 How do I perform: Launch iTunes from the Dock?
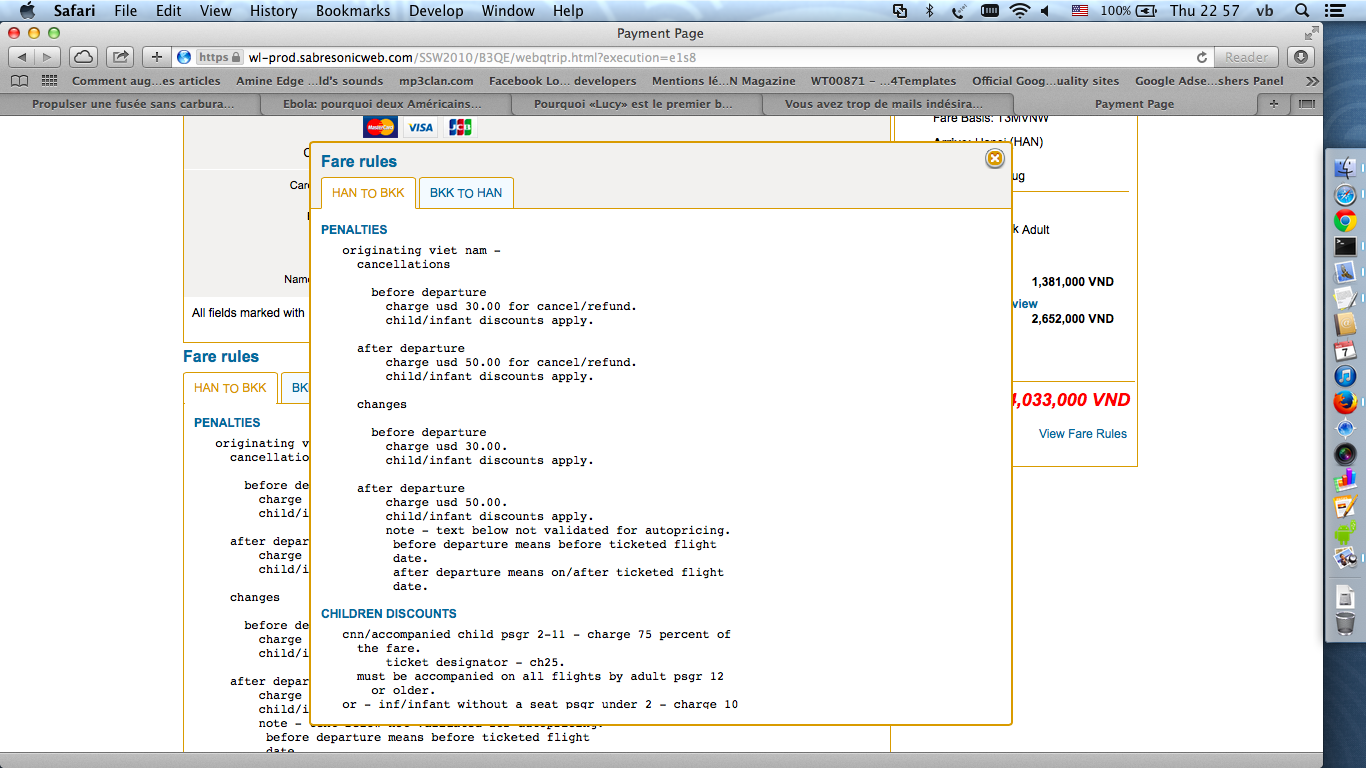click(x=1345, y=376)
